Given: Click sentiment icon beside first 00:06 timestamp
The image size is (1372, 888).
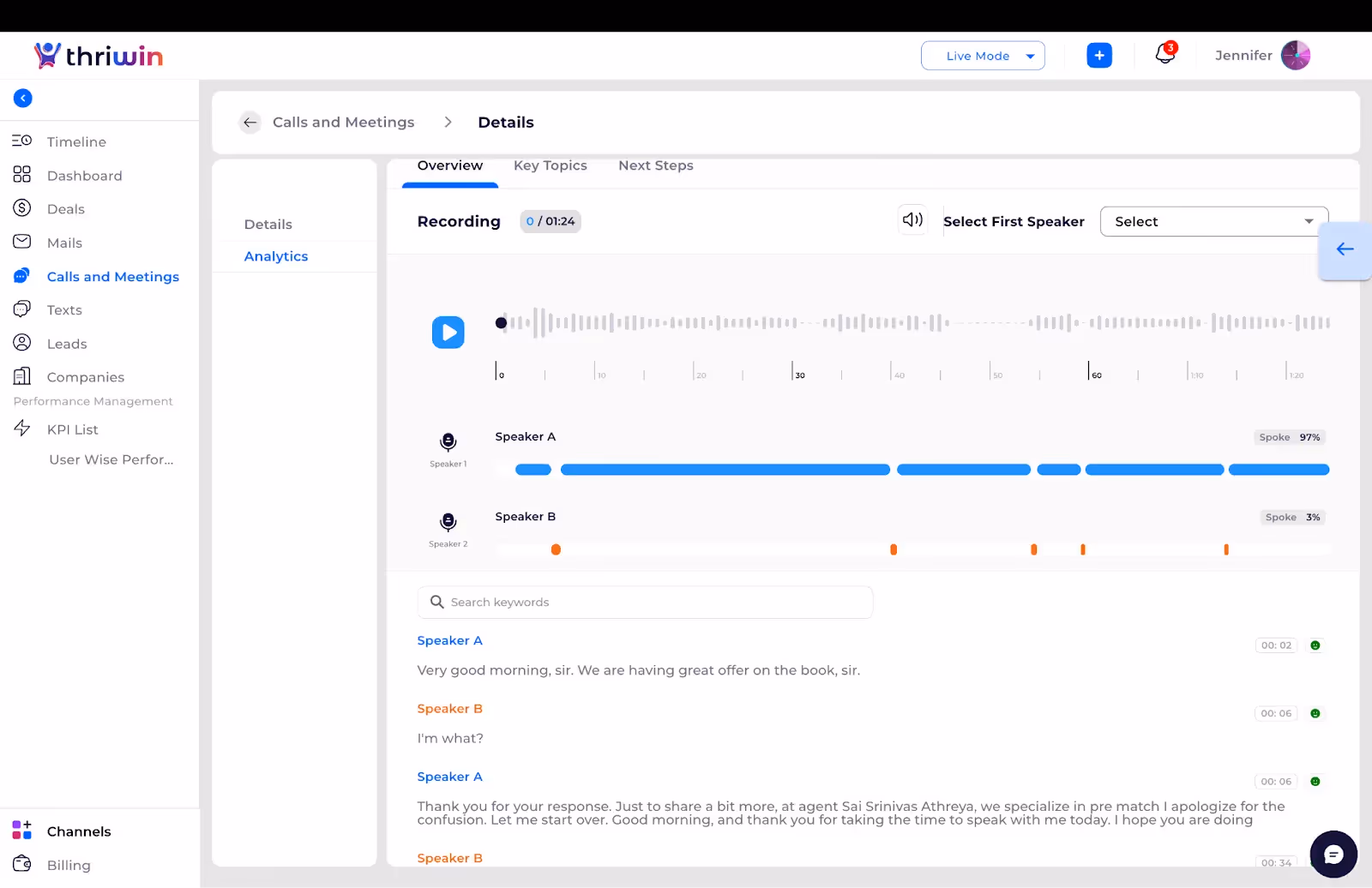Looking at the screenshot, I should (x=1315, y=713).
